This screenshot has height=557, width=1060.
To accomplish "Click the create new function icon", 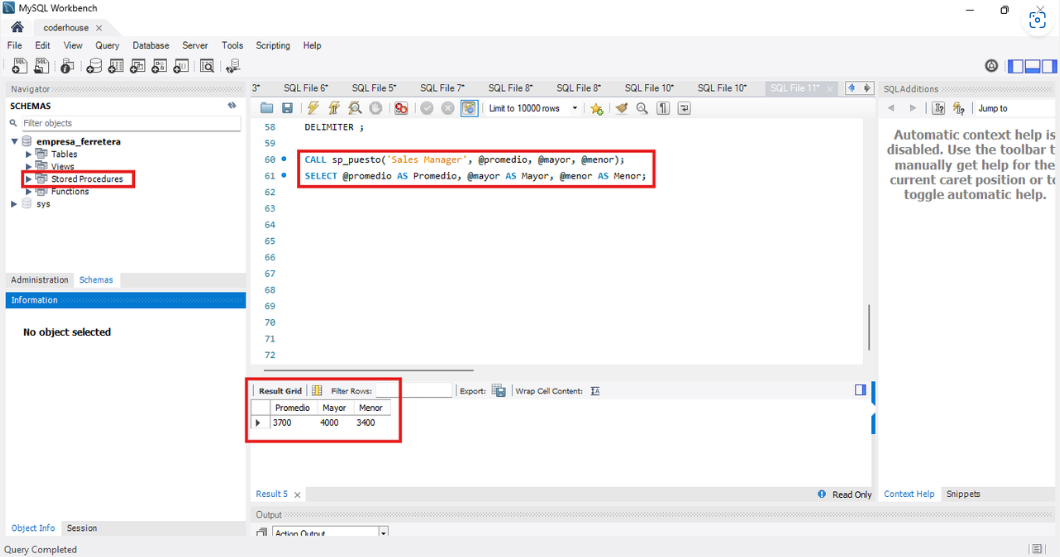I will click(180, 66).
